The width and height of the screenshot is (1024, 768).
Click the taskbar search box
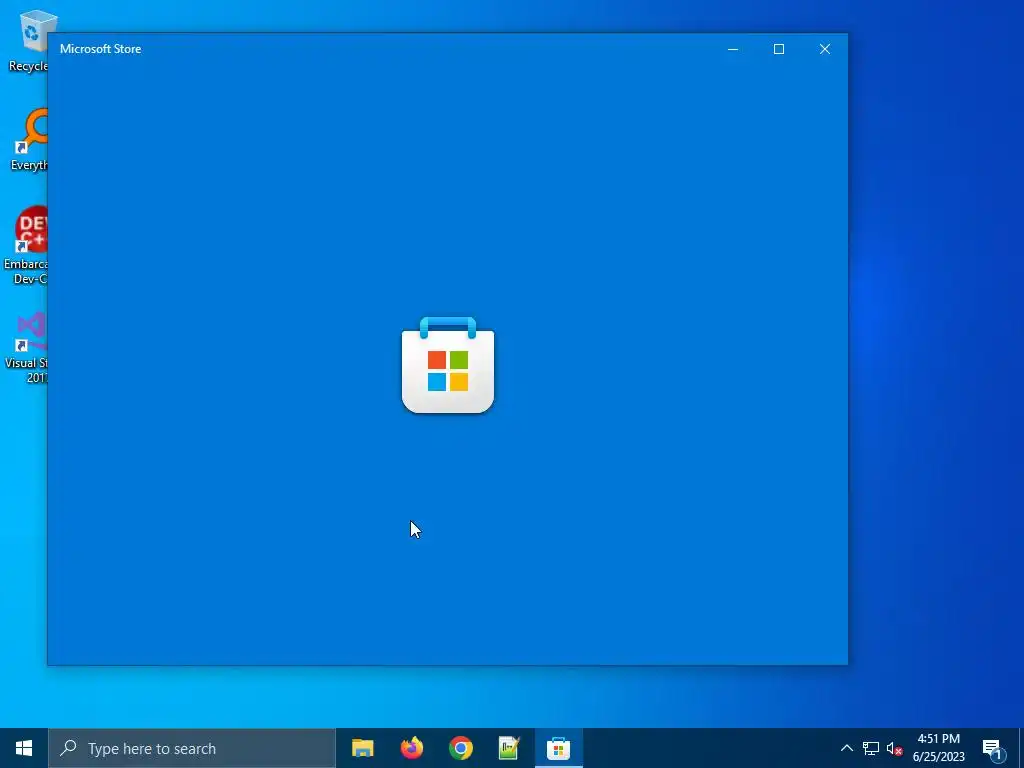192,748
